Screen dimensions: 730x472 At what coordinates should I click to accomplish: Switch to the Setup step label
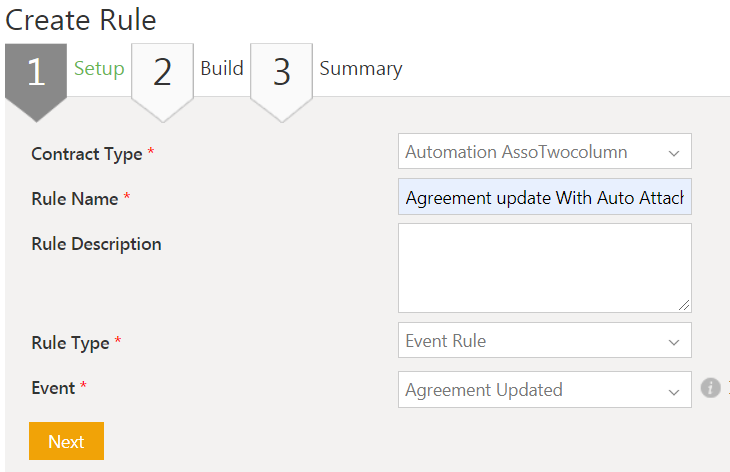pyautogui.click(x=99, y=69)
